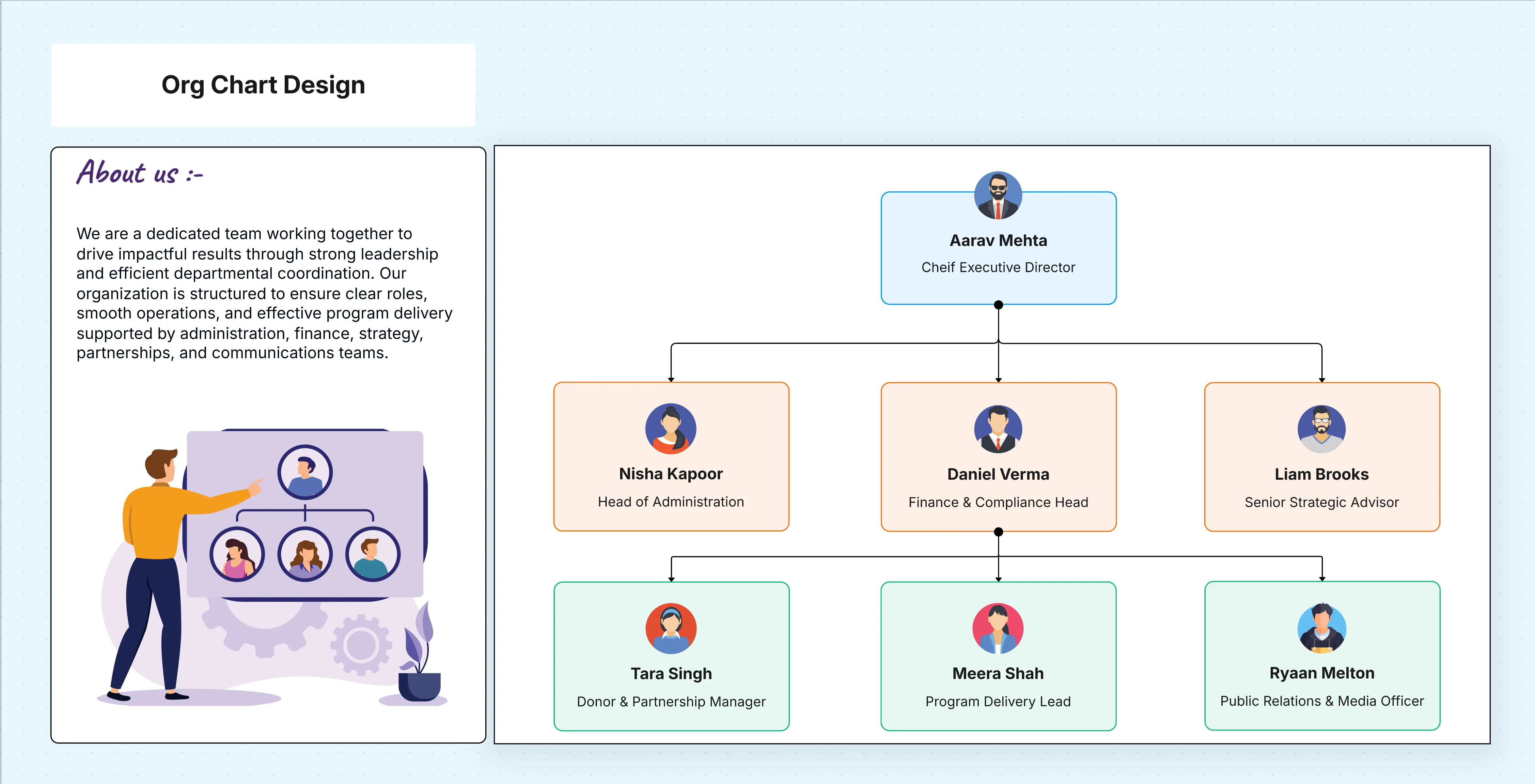Click Ryaan Melton's avatar portrait

tap(1322, 628)
